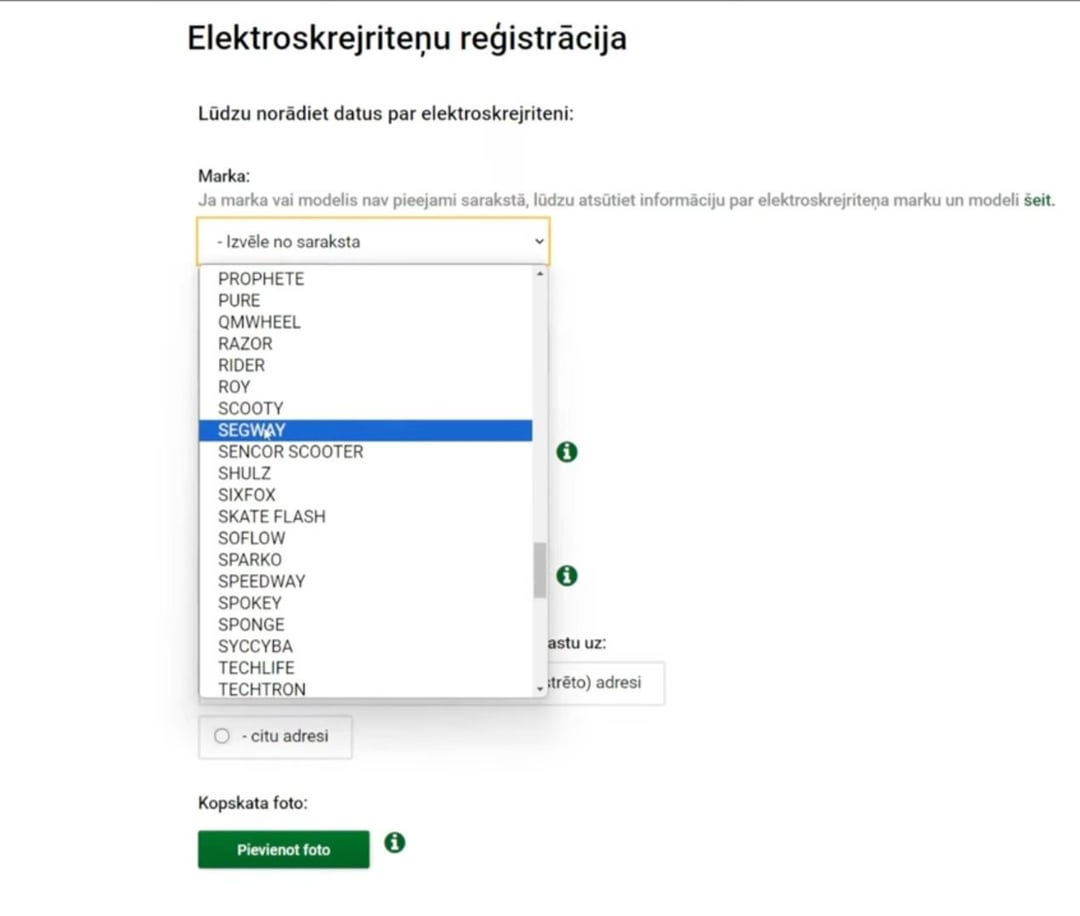This screenshot has width=1080, height=916.
Task: Select SKATE FLASH in the list
Action: pos(272,516)
